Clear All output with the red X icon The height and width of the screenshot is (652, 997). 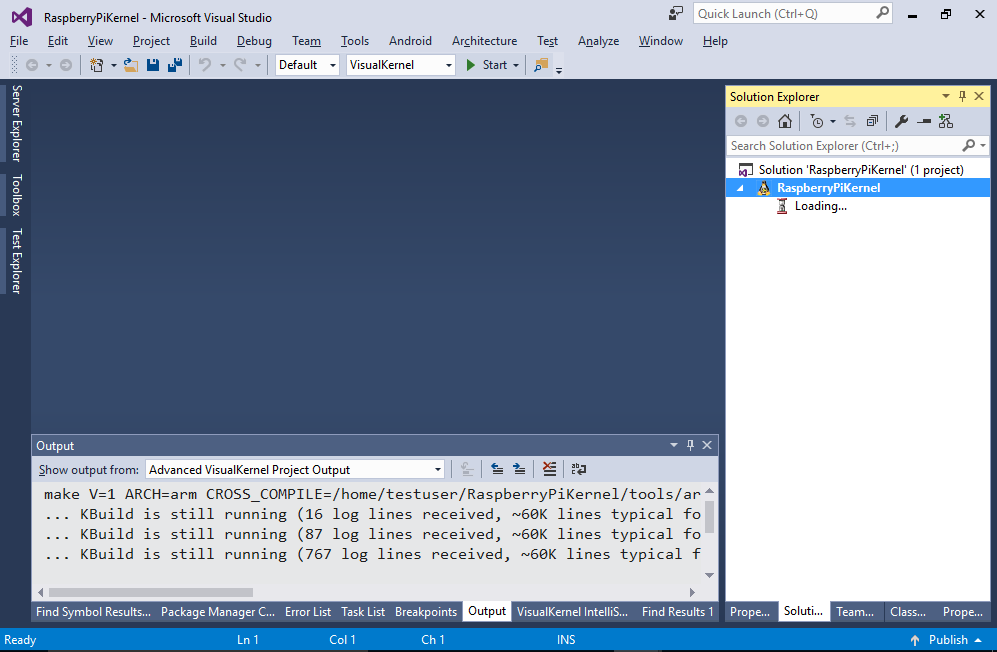point(549,469)
